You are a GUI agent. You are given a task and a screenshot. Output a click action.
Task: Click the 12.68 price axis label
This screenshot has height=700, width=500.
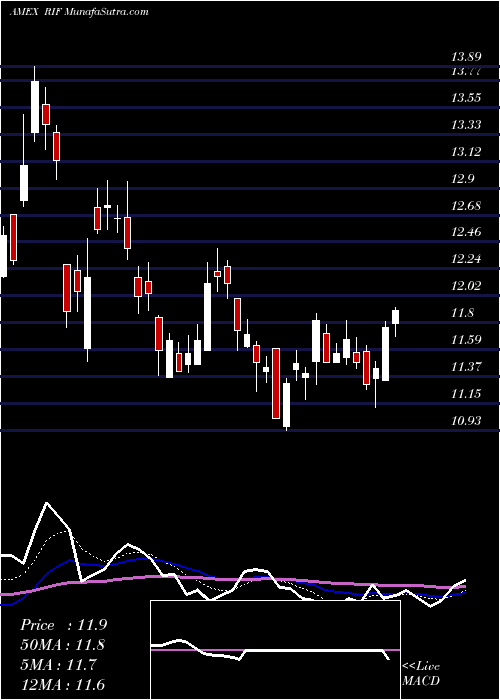tap(466, 206)
